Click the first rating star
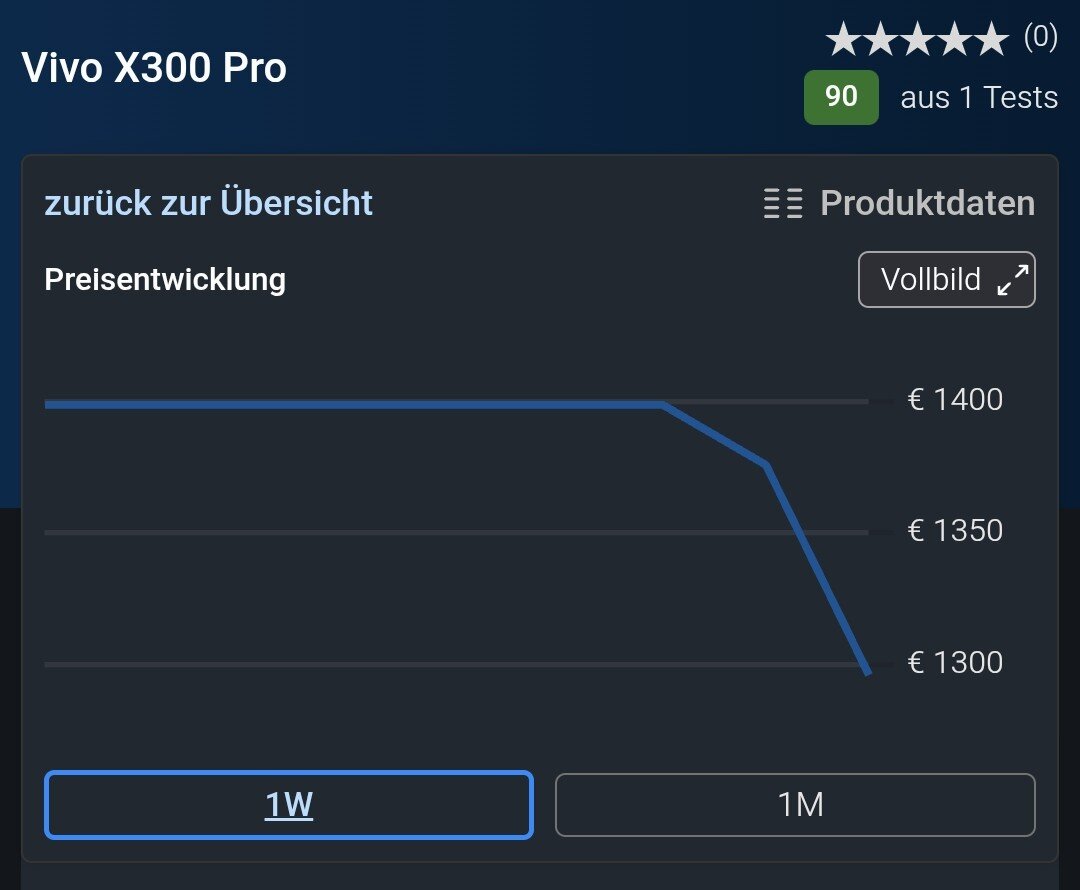Image resolution: width=1080 pixels, height=890 pixels. pyautogui.click(x=845, y=41)
